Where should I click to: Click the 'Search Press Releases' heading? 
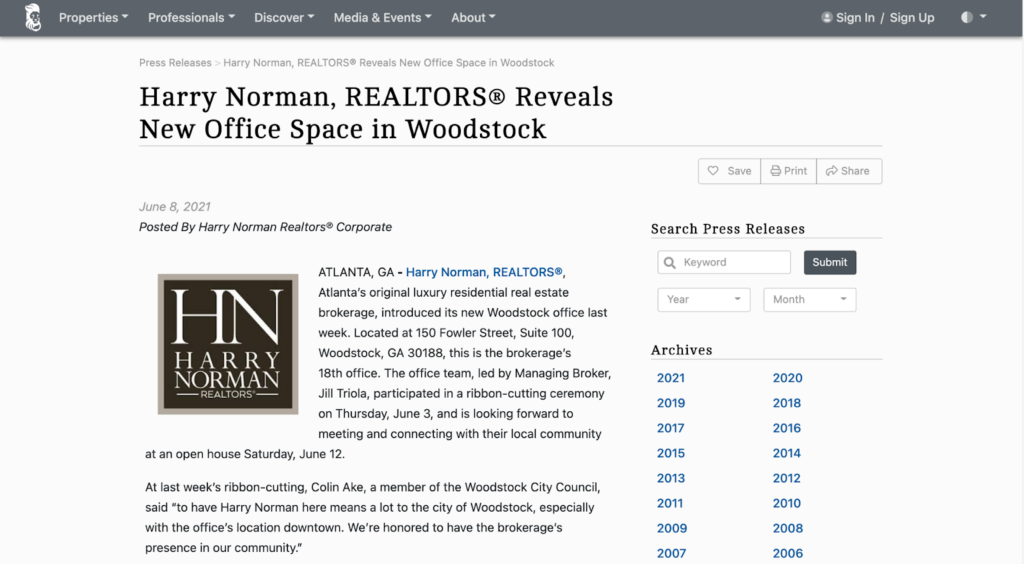tap(728, 229)
